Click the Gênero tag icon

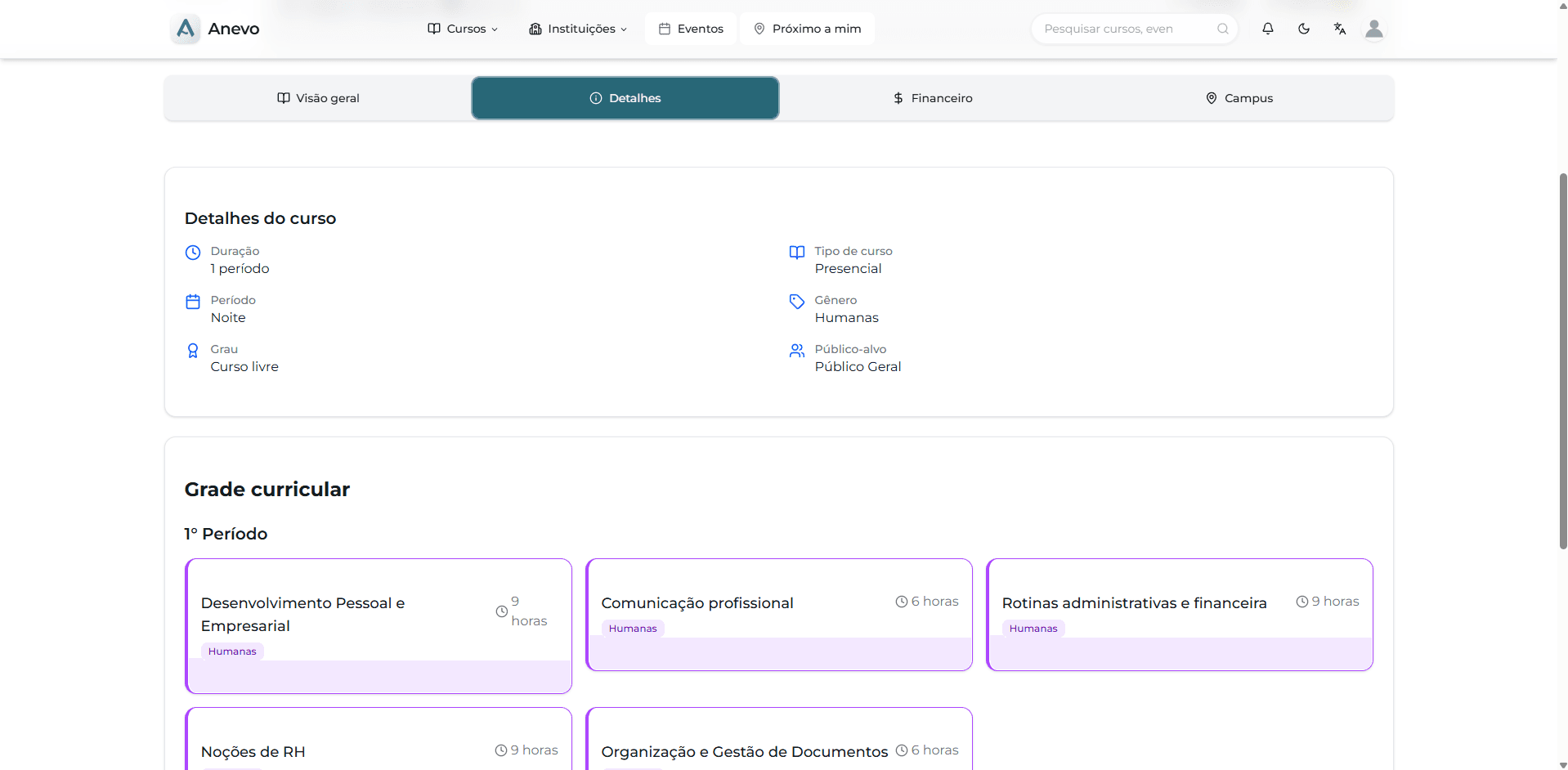[x=797, y=302]
